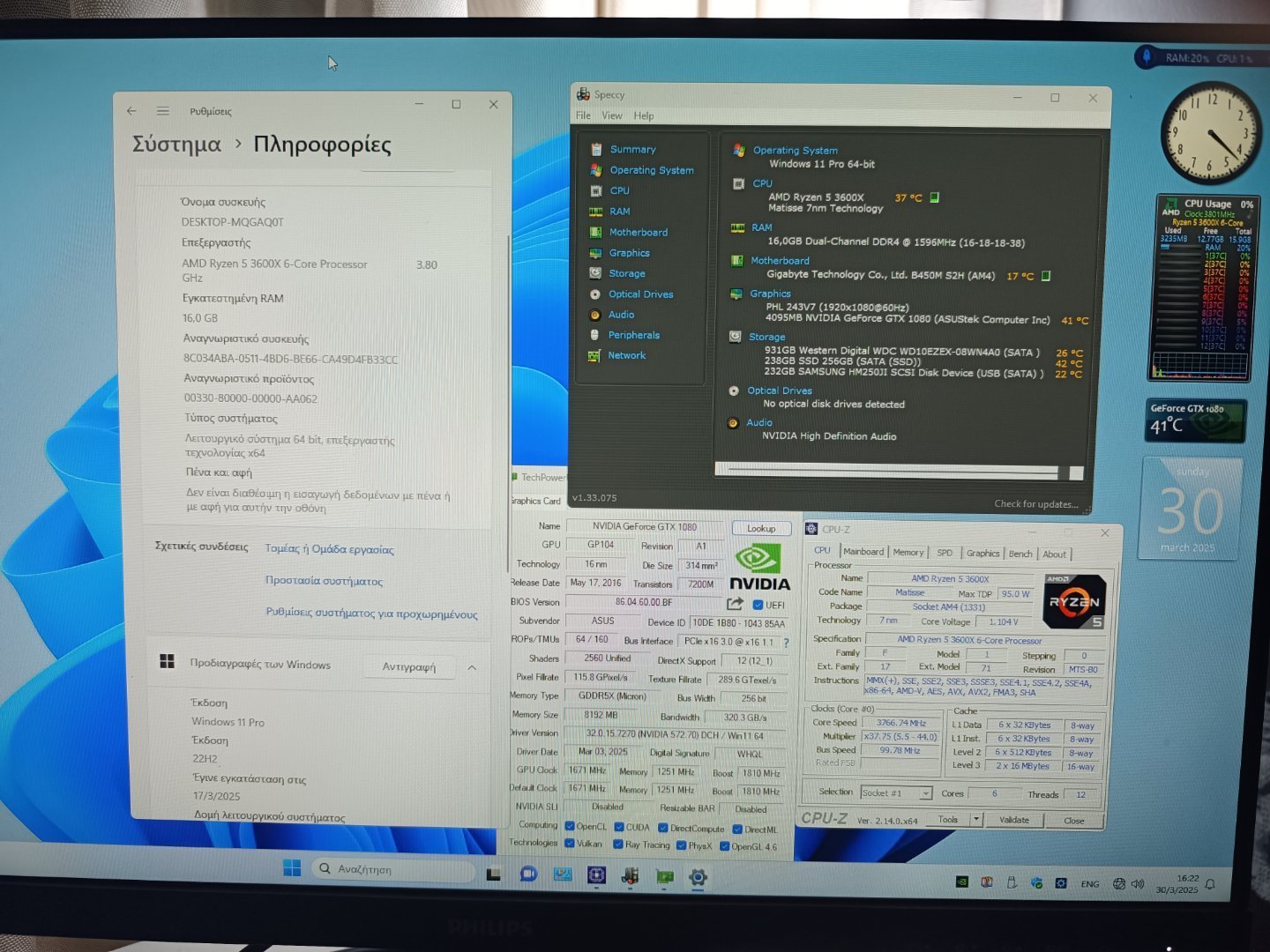1270x952 pixels.
Task: Click the GPU-Z share screenshot icon
Action: coord(735,604)
